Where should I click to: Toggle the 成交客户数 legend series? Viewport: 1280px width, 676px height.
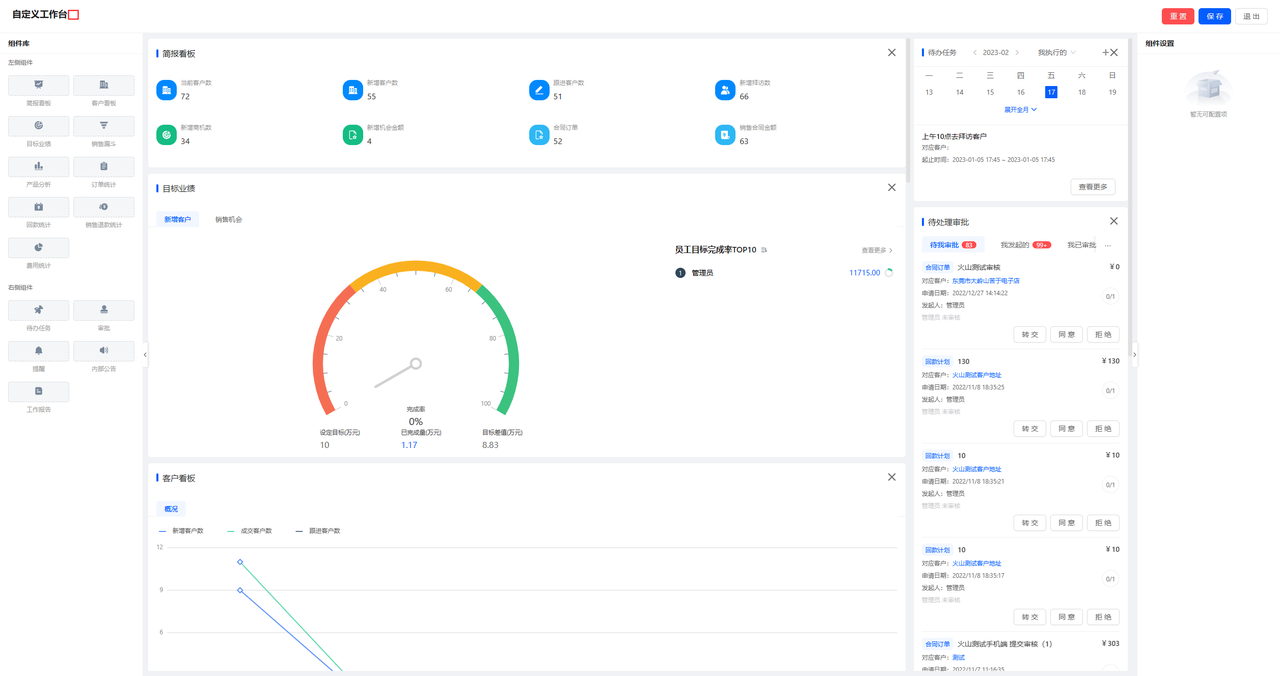click(249, 531)
